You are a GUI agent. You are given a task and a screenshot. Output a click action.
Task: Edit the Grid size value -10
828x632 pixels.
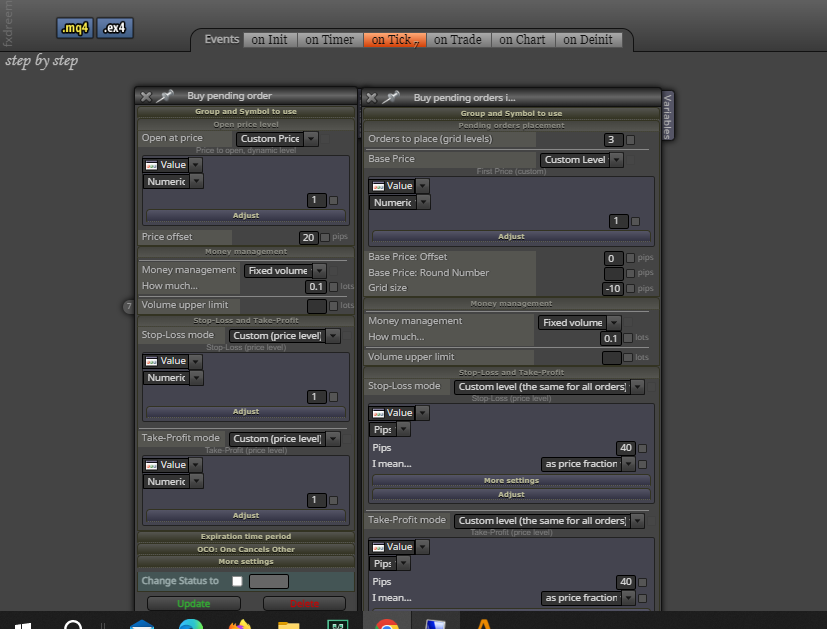613,289
